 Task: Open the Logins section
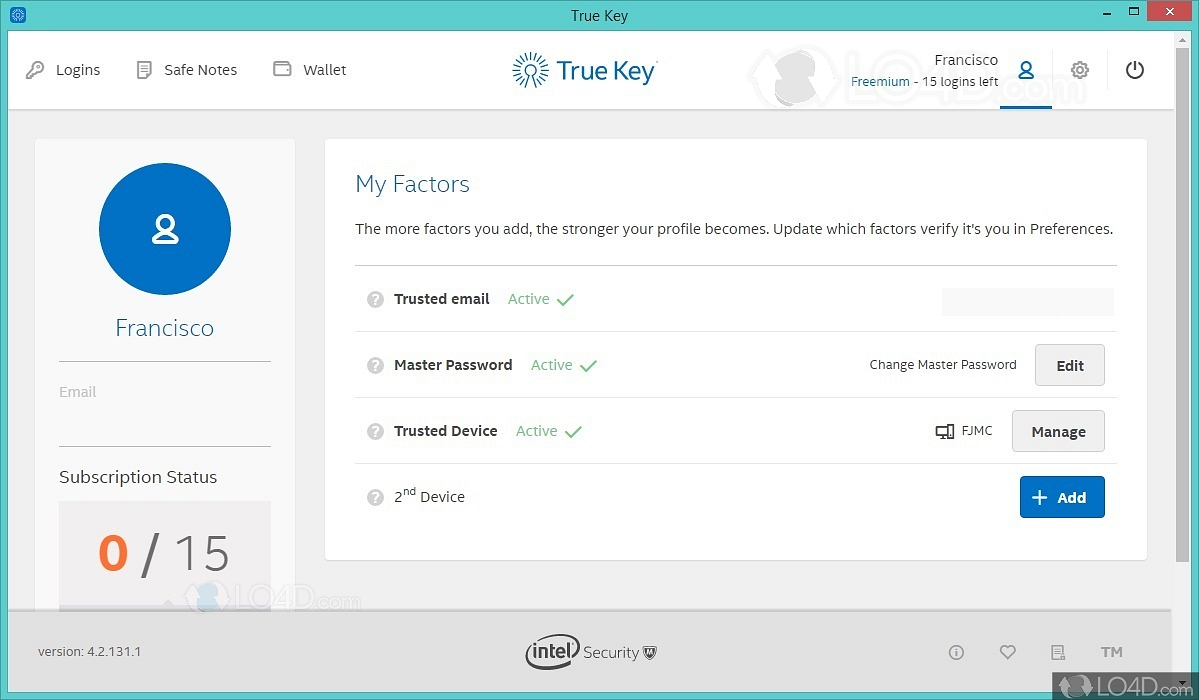(x=63, y=69)
